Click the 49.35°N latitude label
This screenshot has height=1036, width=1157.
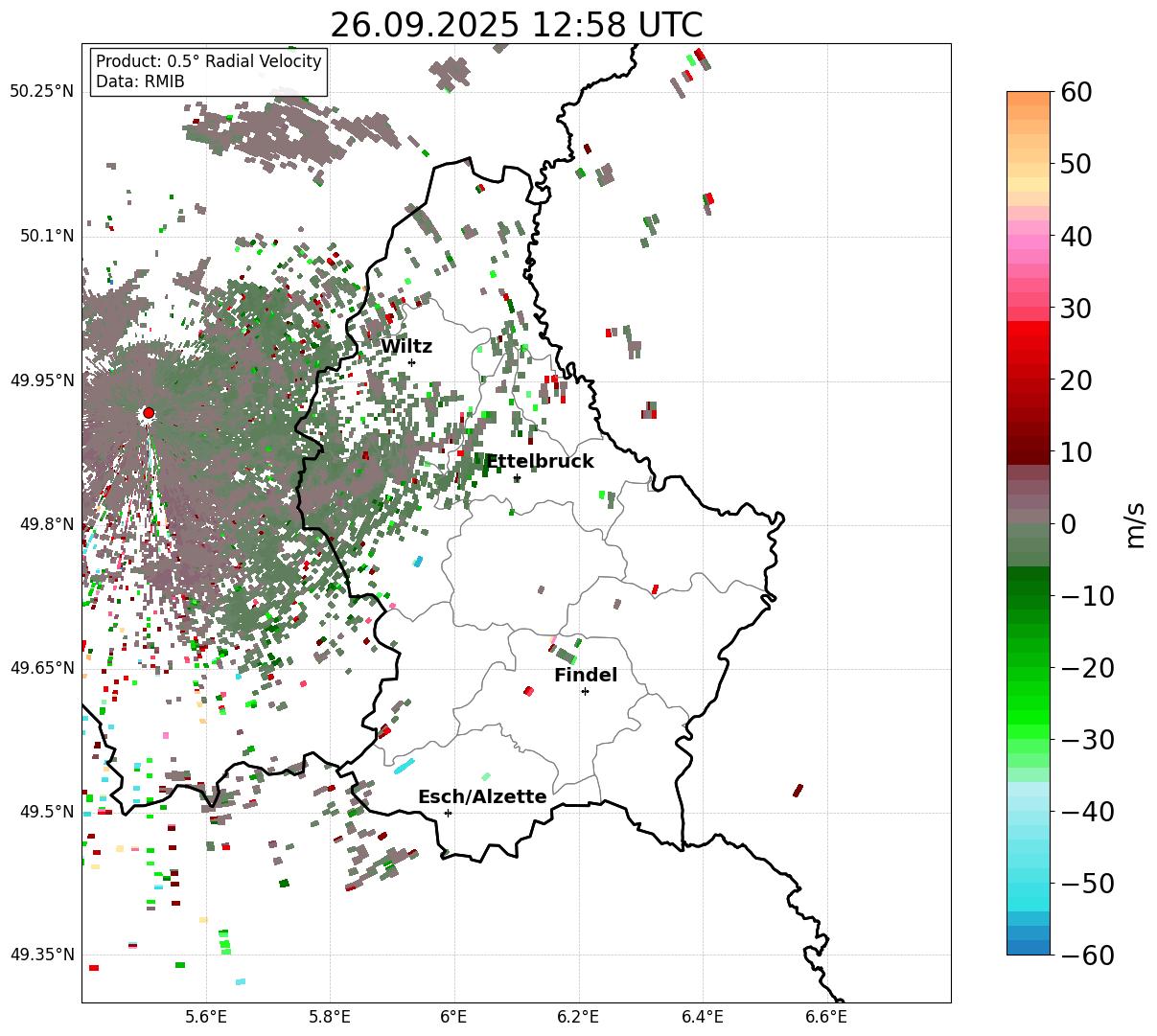pos(41,955)
